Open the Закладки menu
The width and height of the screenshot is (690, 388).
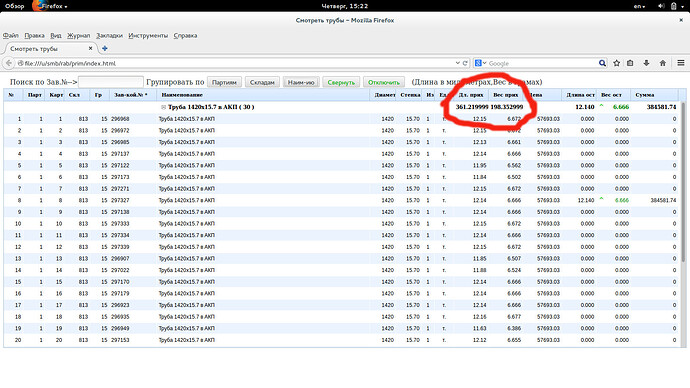point(110,36)
